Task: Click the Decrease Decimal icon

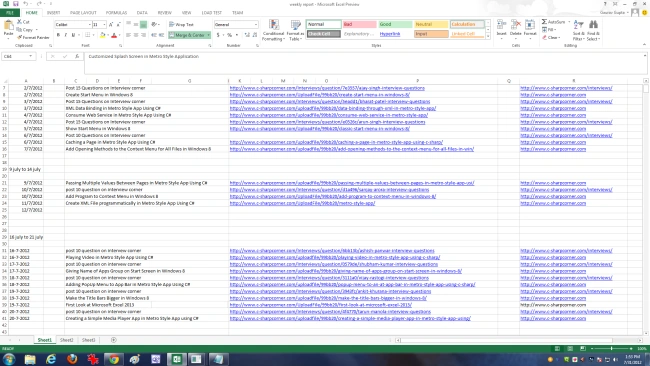Action: coord(255,35)
